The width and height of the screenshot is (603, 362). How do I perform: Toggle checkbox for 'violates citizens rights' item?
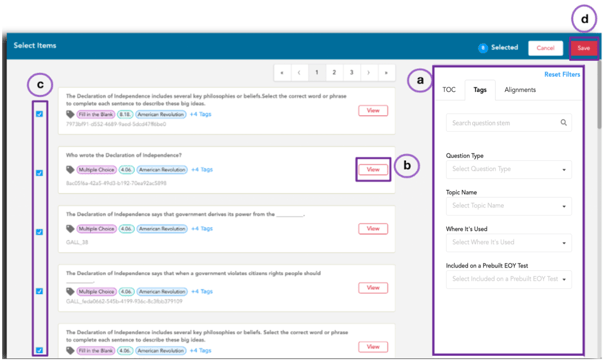click(x=39, y=291)
